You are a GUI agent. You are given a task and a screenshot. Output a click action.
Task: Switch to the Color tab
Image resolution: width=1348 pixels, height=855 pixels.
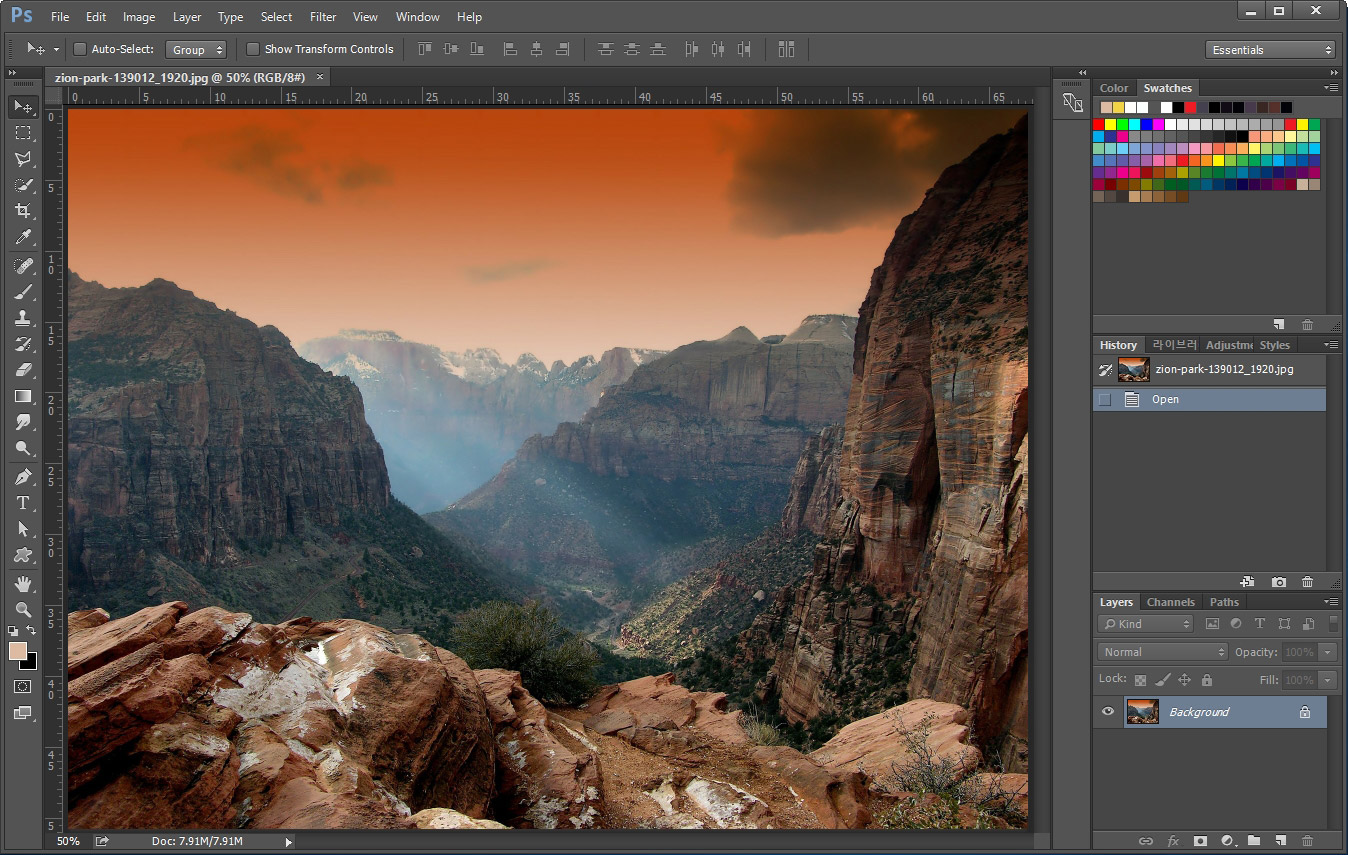[1114, 88]
